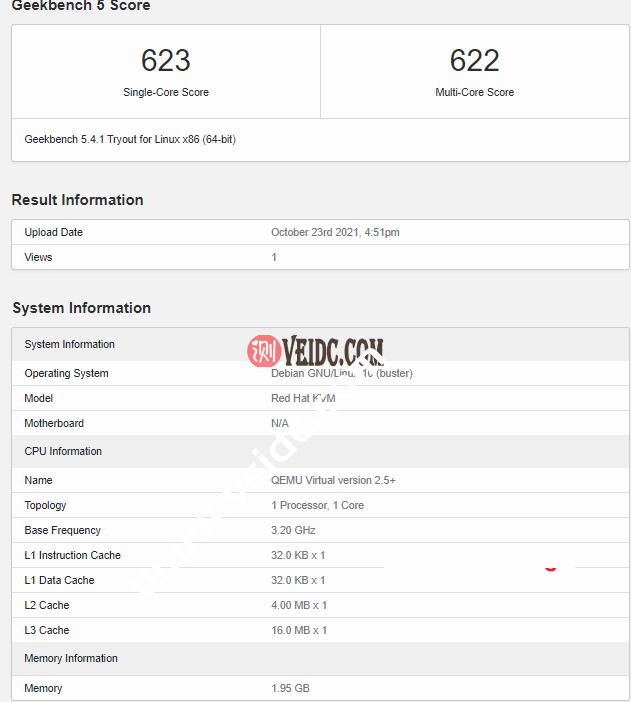Click the 'L2 Cache' label
Viewport: 631px width, 702px height.
(47, 606)
